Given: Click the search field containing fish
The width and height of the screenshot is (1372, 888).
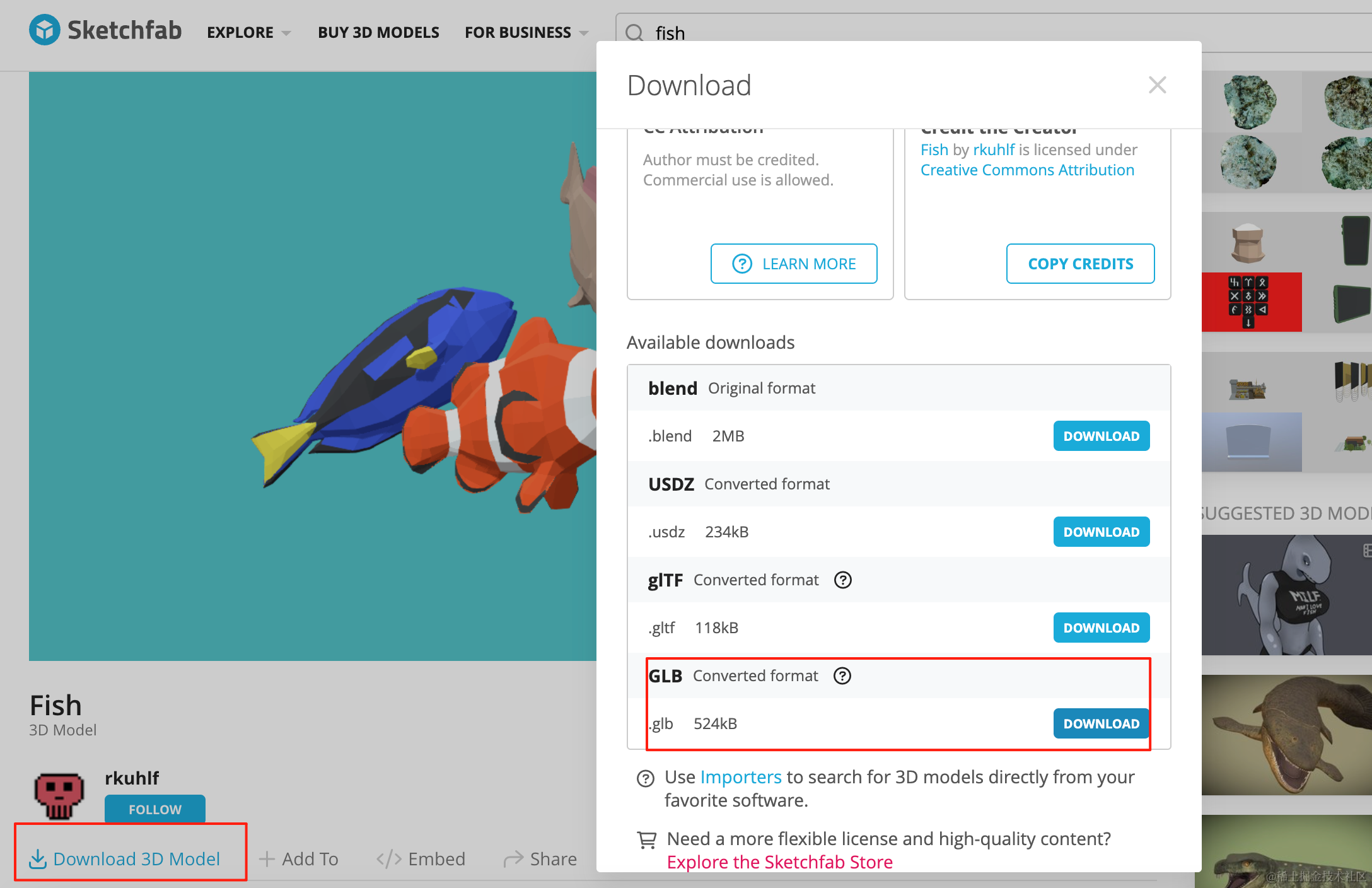Looking at the screenshot, I should (x=994, y=33).
